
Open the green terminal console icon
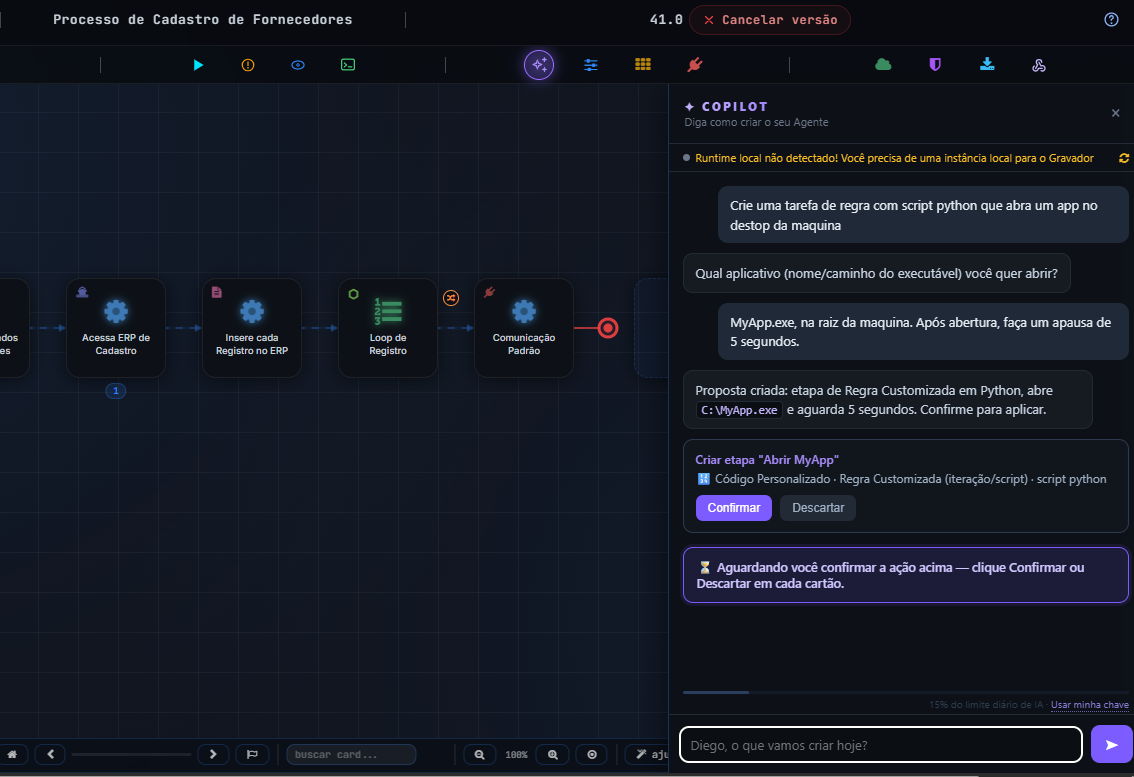(x=348, y=65)
